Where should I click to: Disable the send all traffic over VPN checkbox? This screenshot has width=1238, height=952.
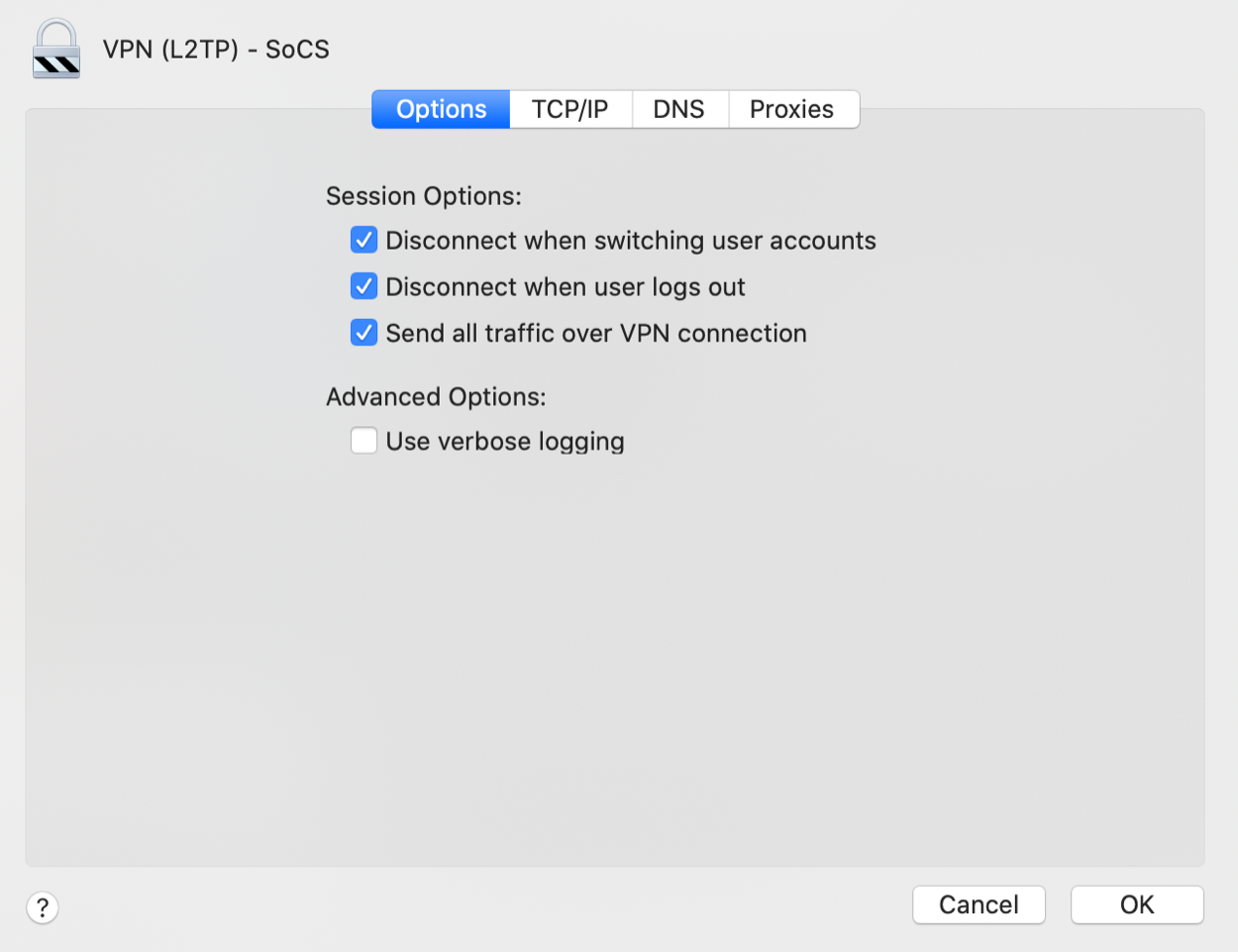click(364, 333)
